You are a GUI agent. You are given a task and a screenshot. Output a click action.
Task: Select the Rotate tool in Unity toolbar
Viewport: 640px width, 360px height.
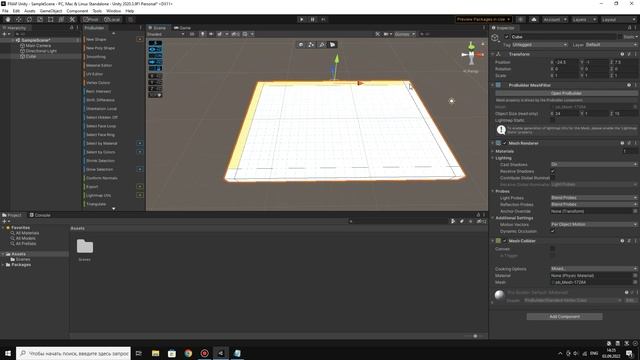click(x=29, y=19)
